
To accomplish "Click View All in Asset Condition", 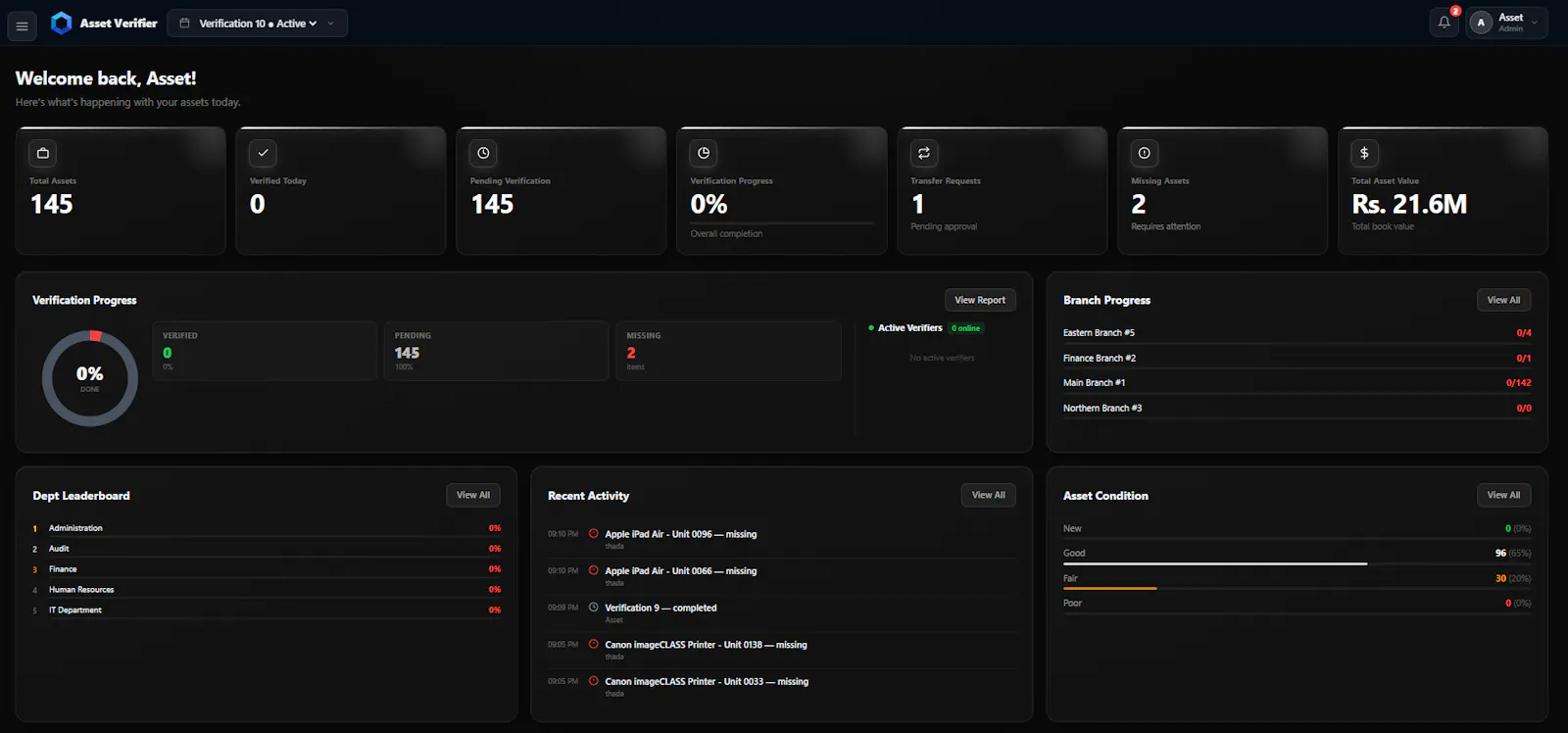I will [x=1503, y=495].
